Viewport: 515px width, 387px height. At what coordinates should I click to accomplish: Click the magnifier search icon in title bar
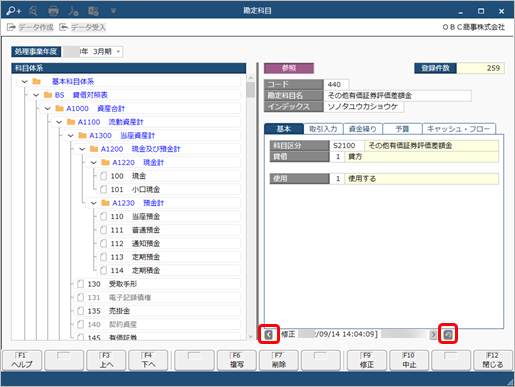tap(33, 11)
